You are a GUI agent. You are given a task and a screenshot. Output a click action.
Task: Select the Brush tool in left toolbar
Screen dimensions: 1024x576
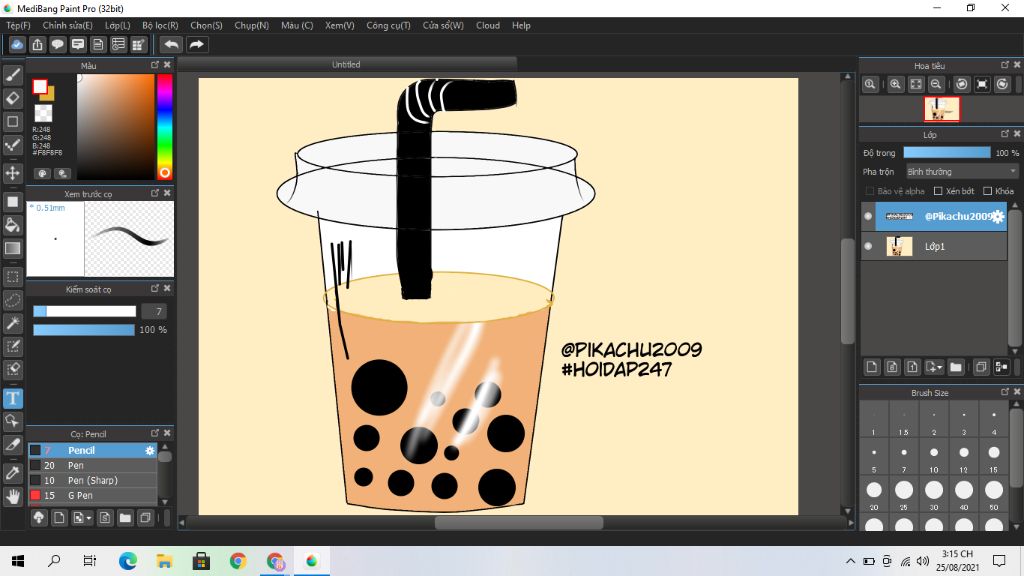point(13,75)
